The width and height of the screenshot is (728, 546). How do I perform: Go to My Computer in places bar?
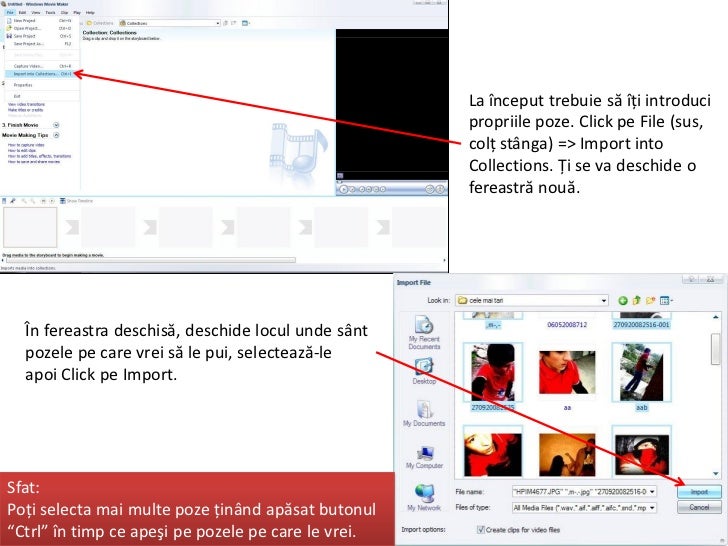[x=424, y=456]
